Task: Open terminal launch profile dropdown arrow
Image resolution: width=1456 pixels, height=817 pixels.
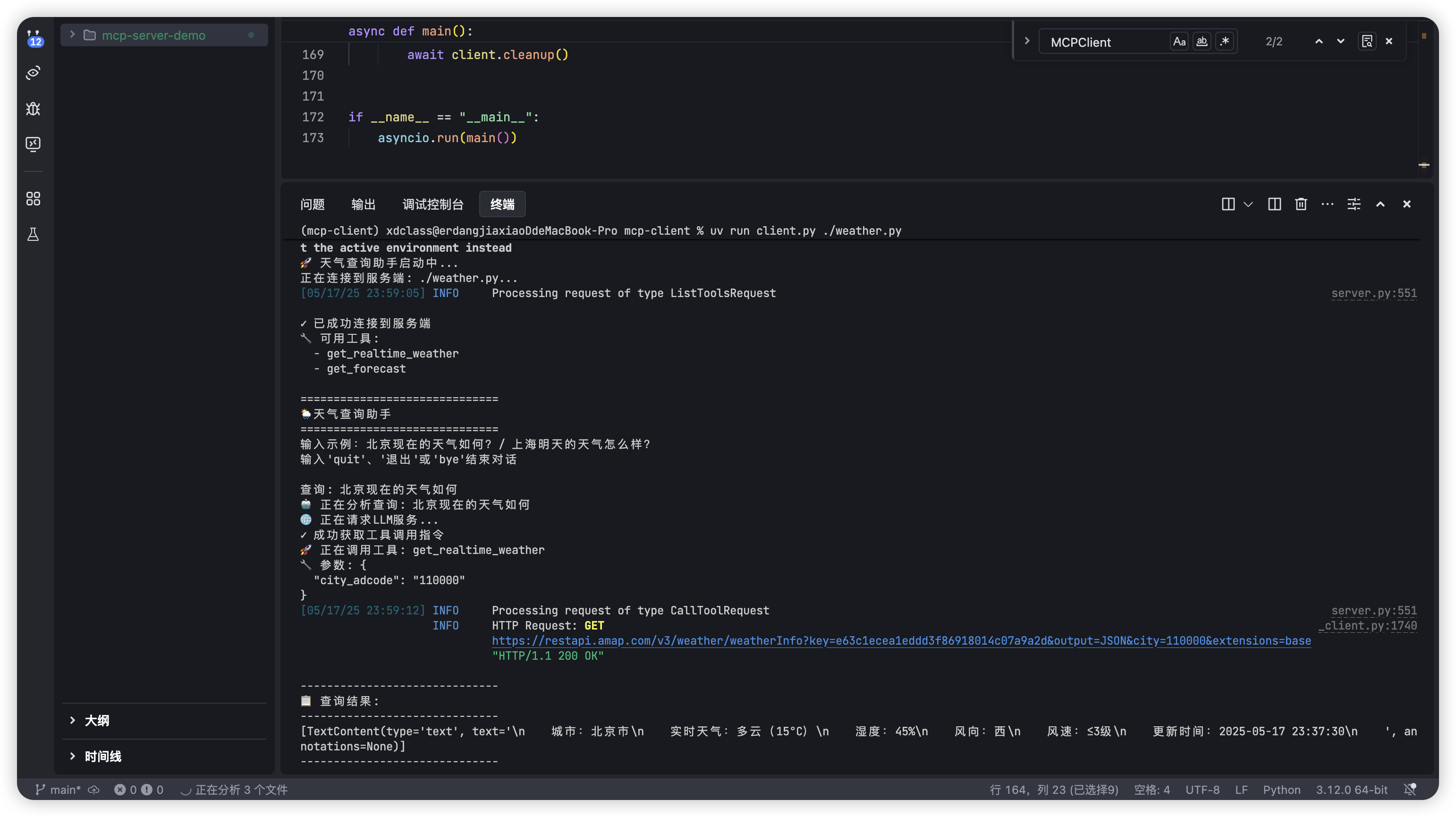Action: (x=1249, y=204)
